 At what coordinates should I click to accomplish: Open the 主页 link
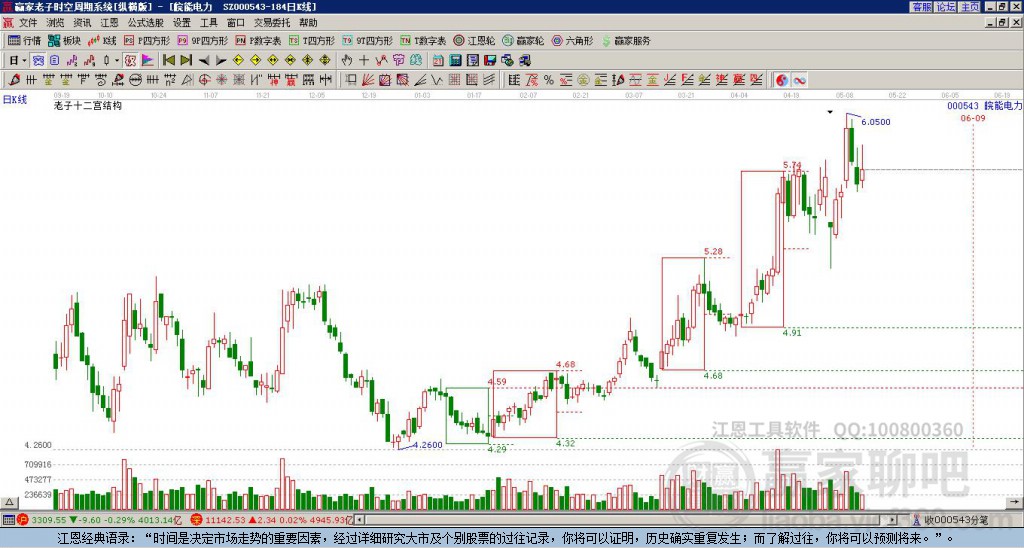(x=970, y=7)
